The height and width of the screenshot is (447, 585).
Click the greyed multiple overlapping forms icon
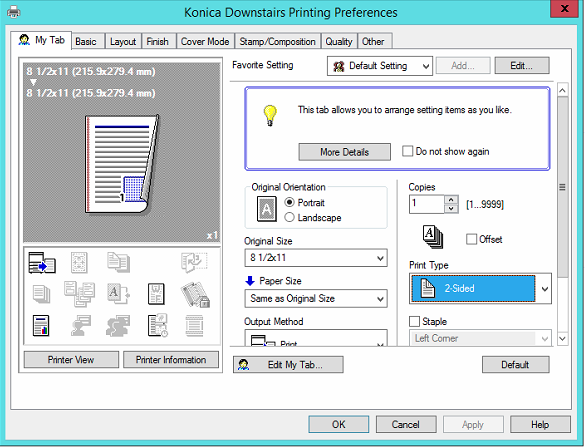pos(79,294)
